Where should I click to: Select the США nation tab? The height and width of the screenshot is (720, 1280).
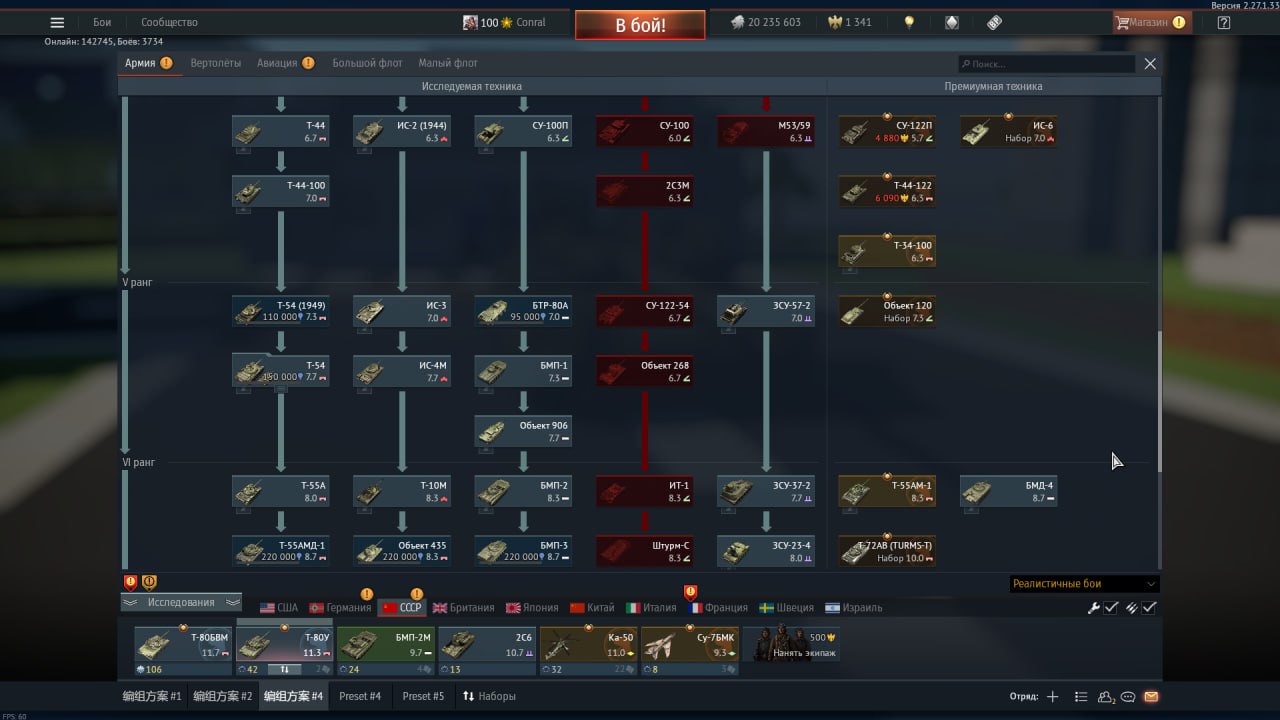pyautogui.click(x=279, y=608)
